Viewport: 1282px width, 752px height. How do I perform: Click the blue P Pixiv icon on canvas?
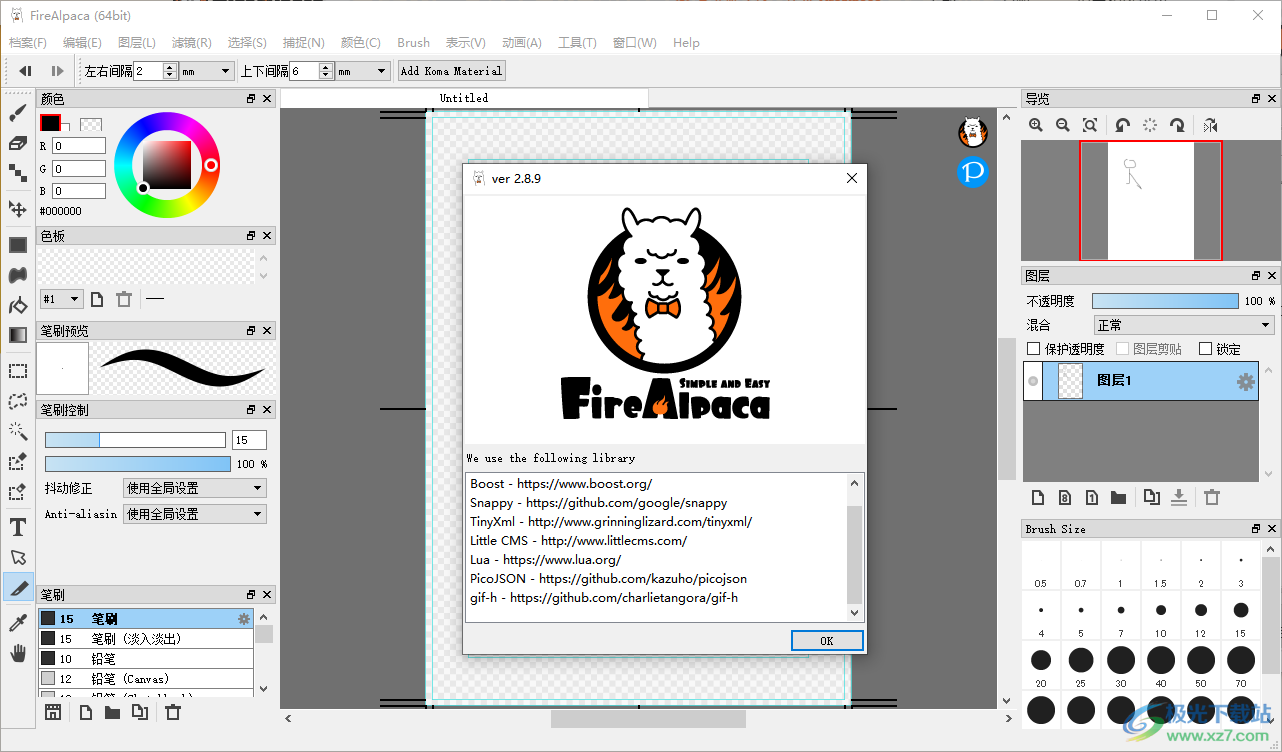pos(973,172)
